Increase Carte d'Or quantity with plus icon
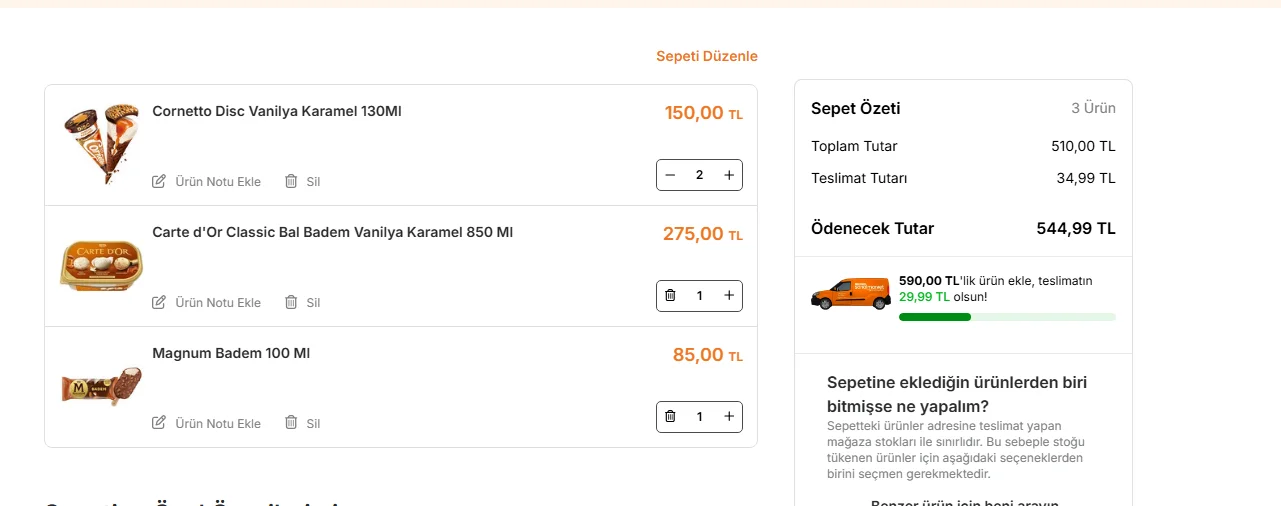Viewport: 1281px width, 506px height. [729, 296]
